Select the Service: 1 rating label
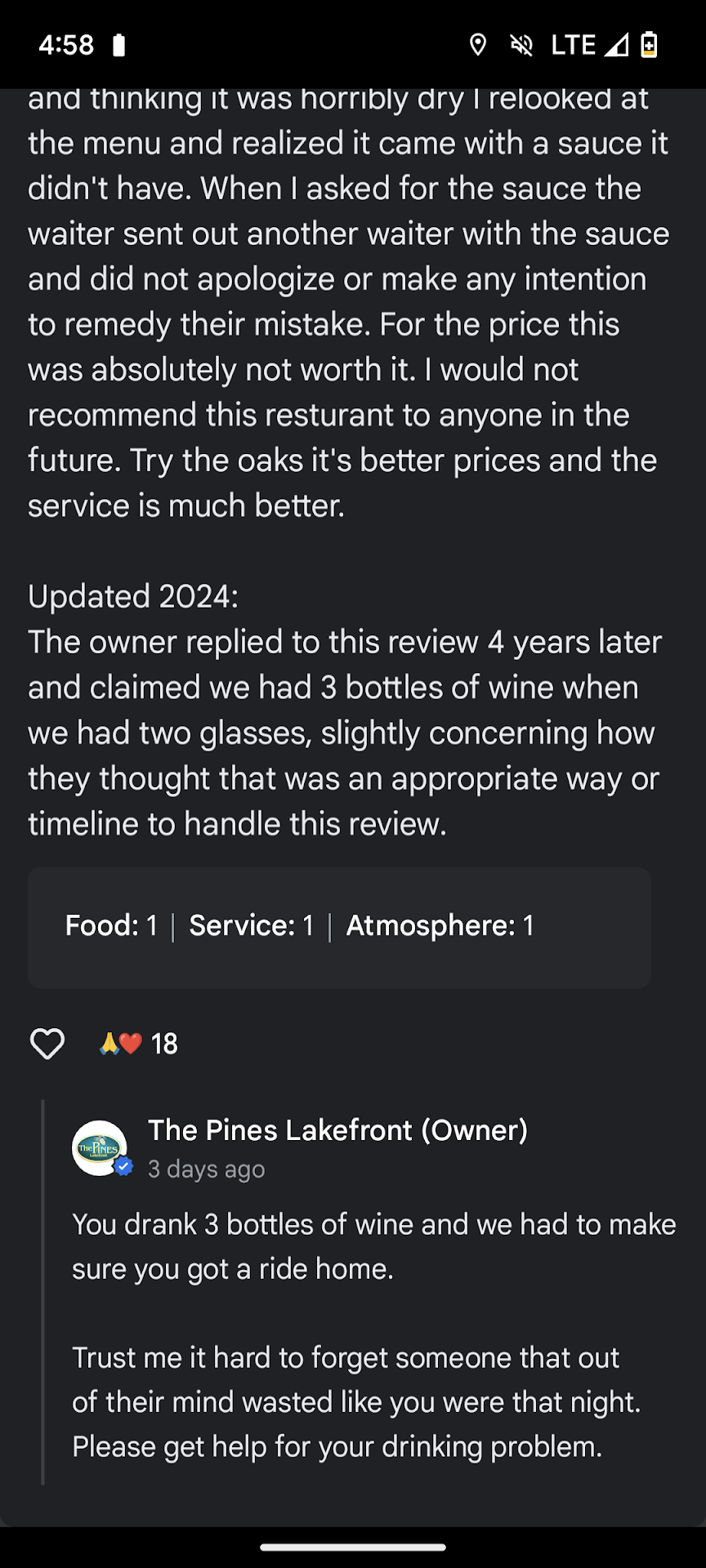This screenshot has width=706, height=1568. coord(251,926)
